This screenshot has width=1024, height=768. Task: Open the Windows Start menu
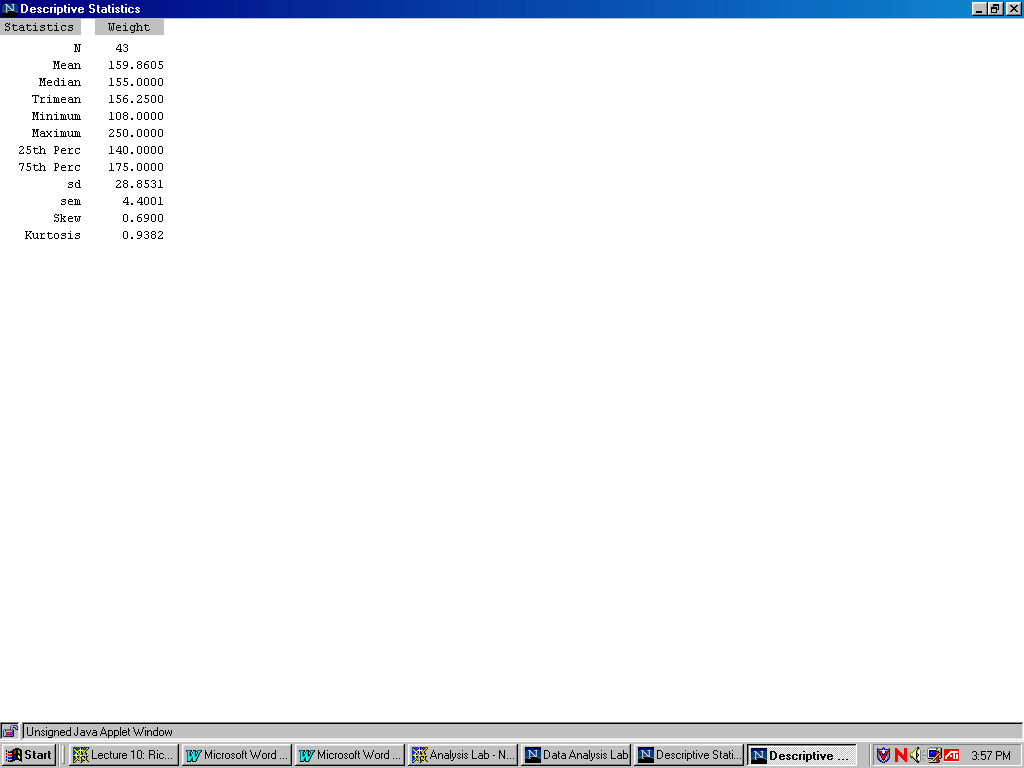click(29, 755)
